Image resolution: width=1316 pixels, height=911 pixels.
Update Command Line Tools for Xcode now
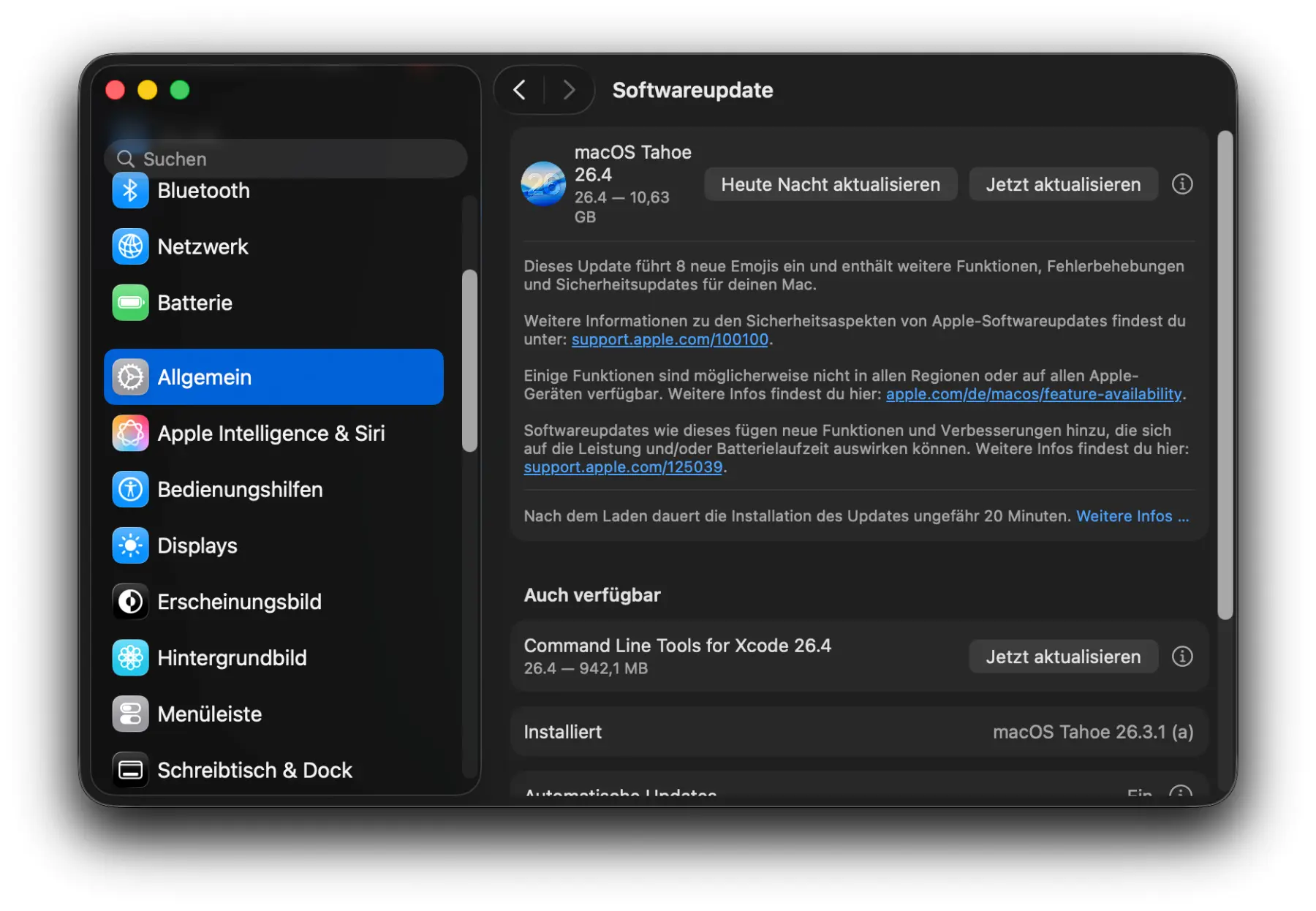pos(1062,657)
